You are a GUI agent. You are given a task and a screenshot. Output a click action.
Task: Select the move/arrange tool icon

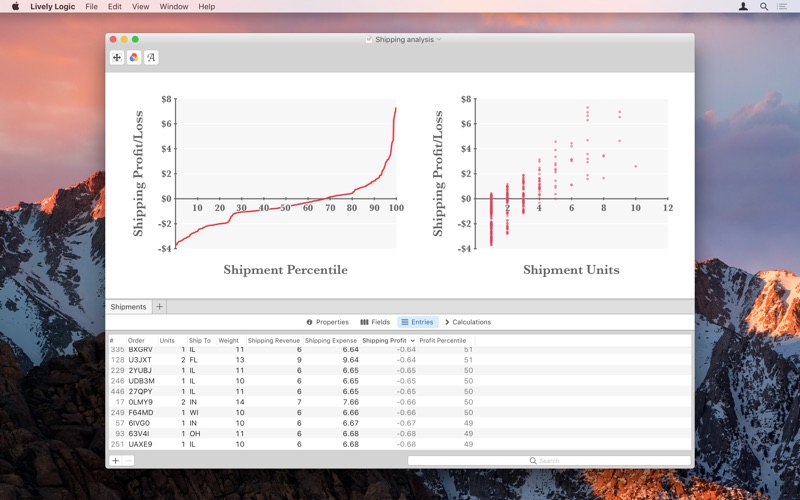pos(117,58)
